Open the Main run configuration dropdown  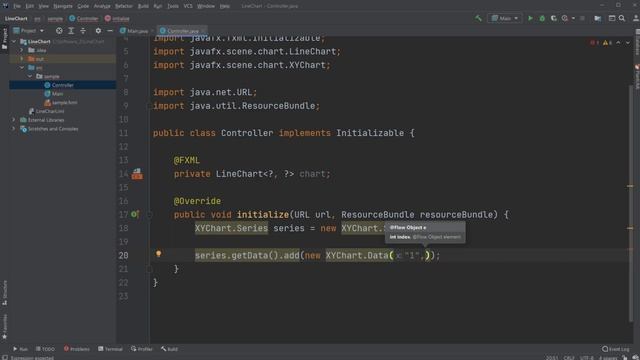pos(505,18)
